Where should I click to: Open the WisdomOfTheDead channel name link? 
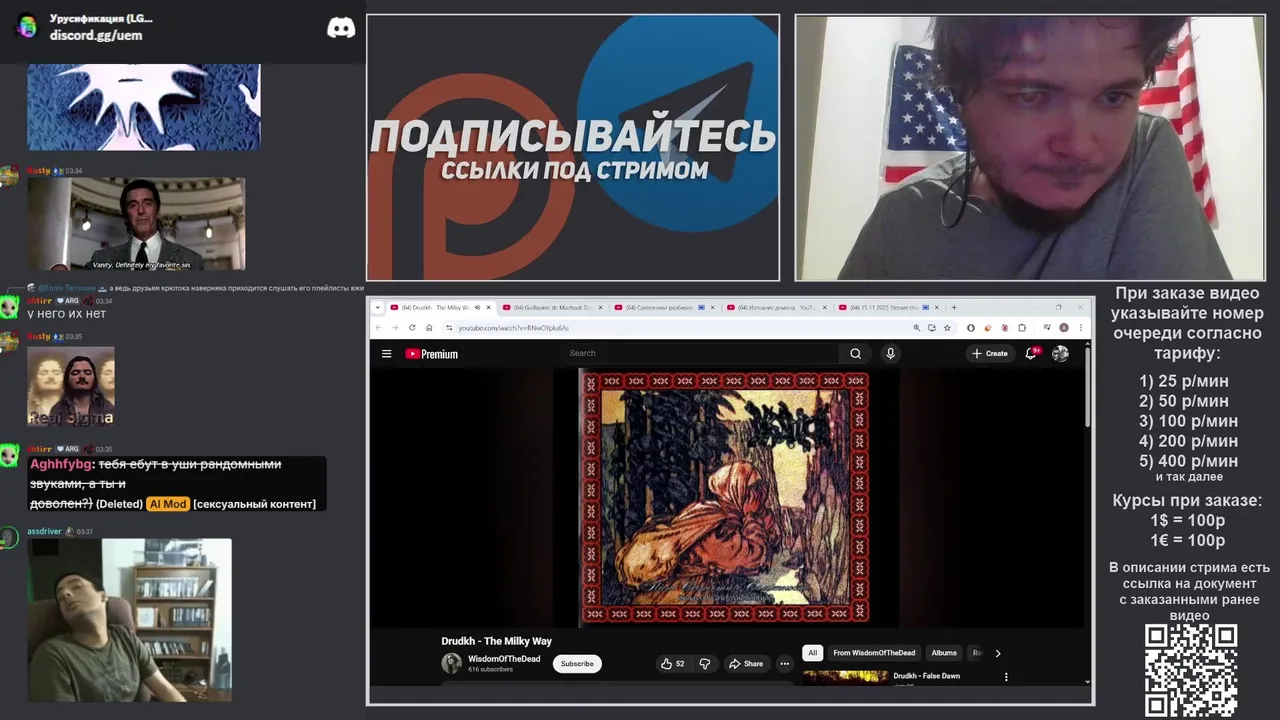(504, 659)
